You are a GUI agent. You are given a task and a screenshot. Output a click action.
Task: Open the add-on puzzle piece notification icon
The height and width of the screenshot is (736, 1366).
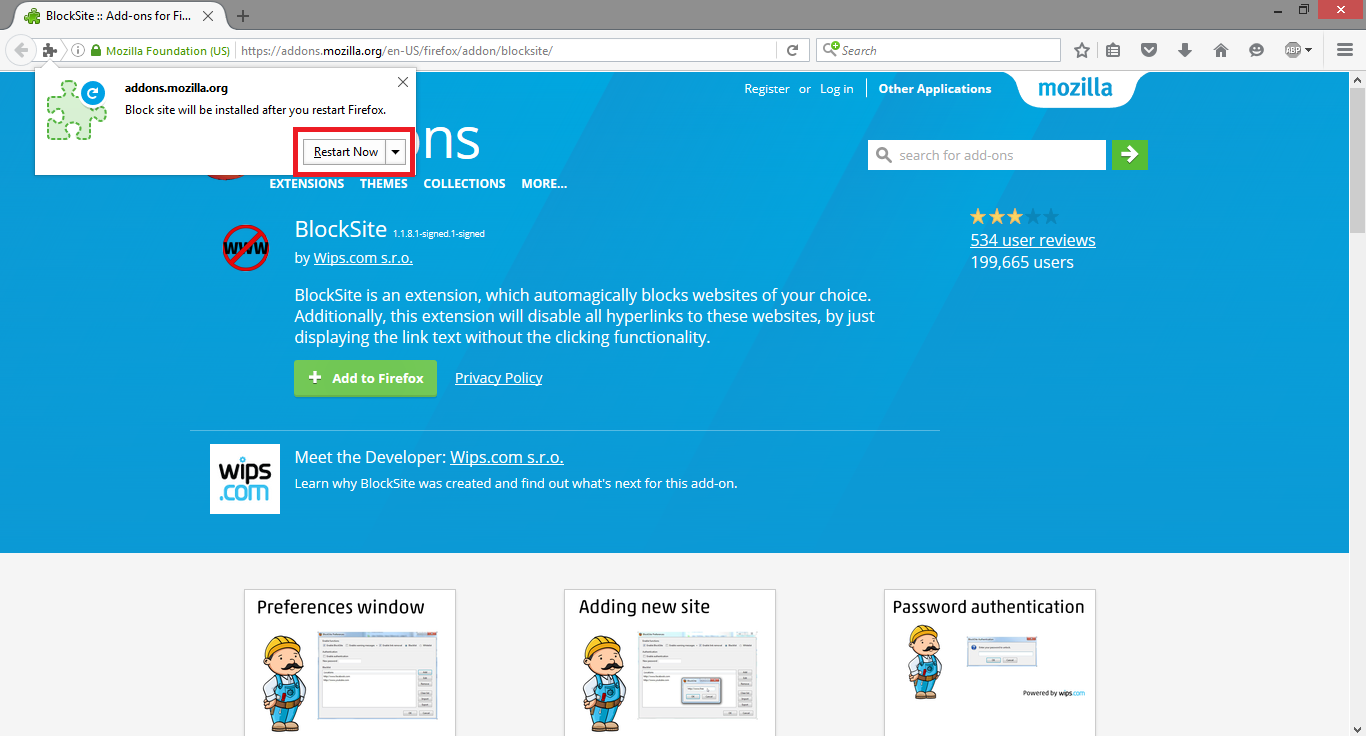coord(50,50)
